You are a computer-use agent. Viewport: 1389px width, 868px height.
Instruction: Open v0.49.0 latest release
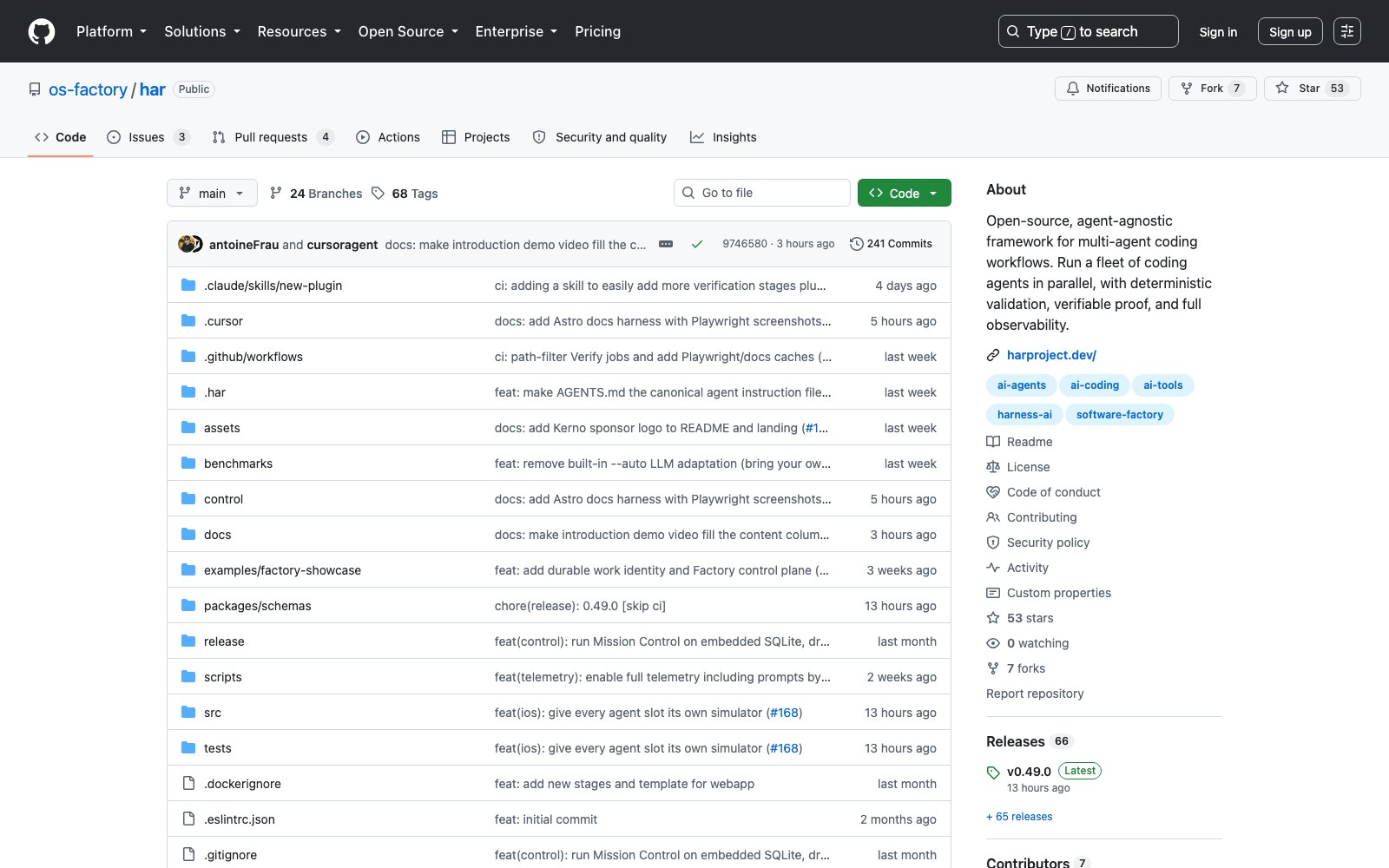pyautogui.click(x=1029, y=772)
